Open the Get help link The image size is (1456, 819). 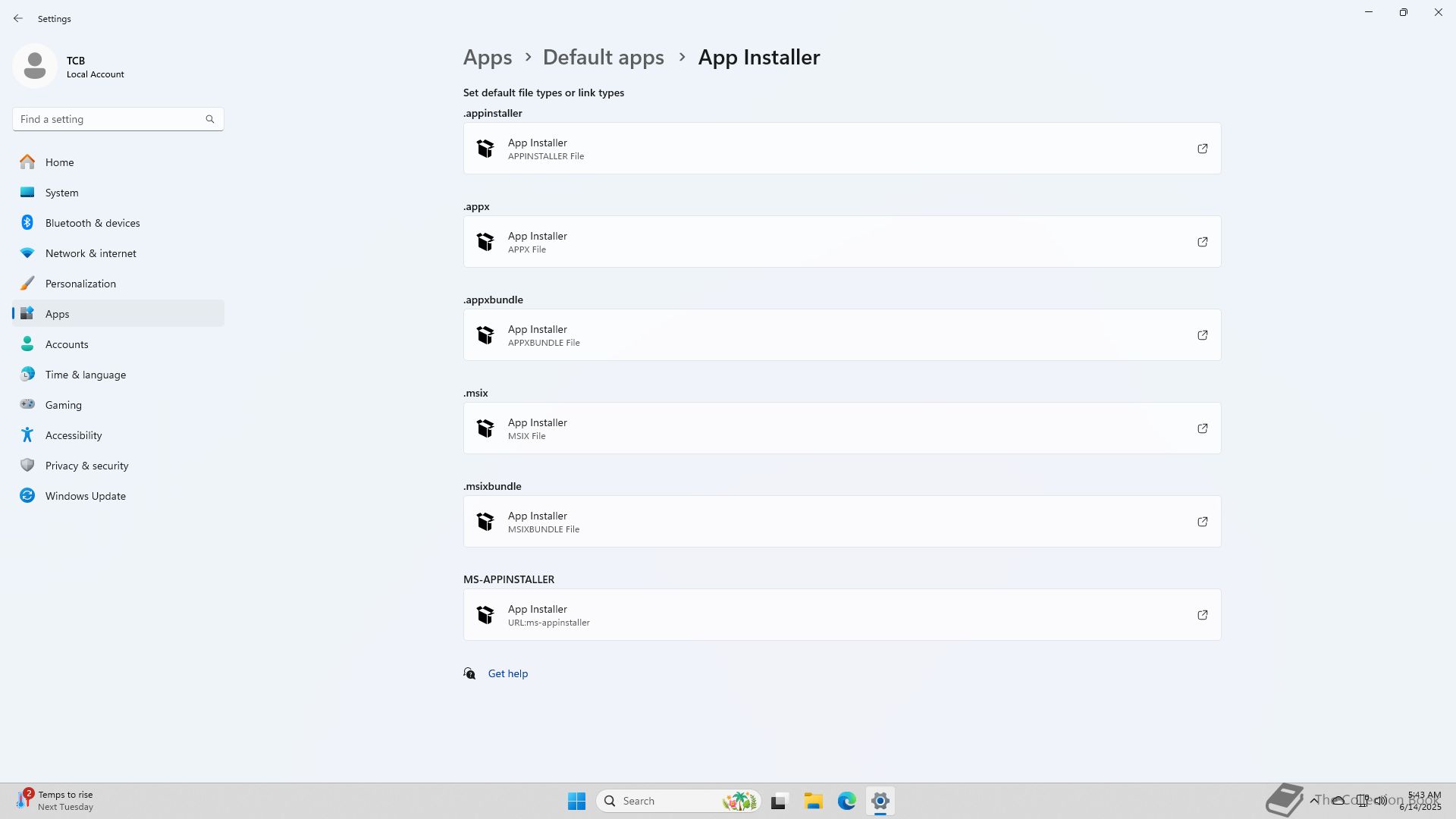pos(507,673)
